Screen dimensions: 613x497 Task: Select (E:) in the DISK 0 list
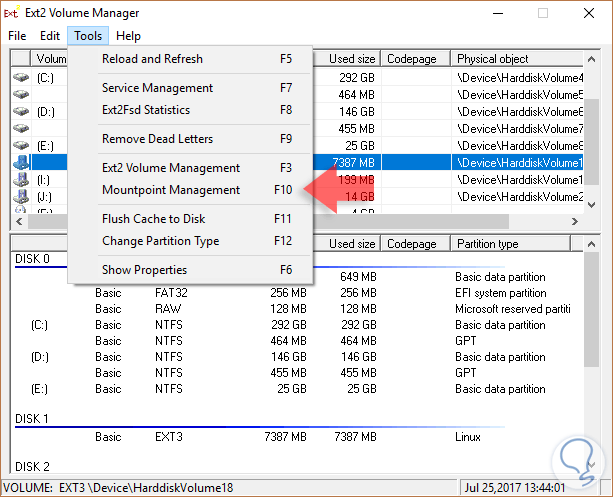39,389
